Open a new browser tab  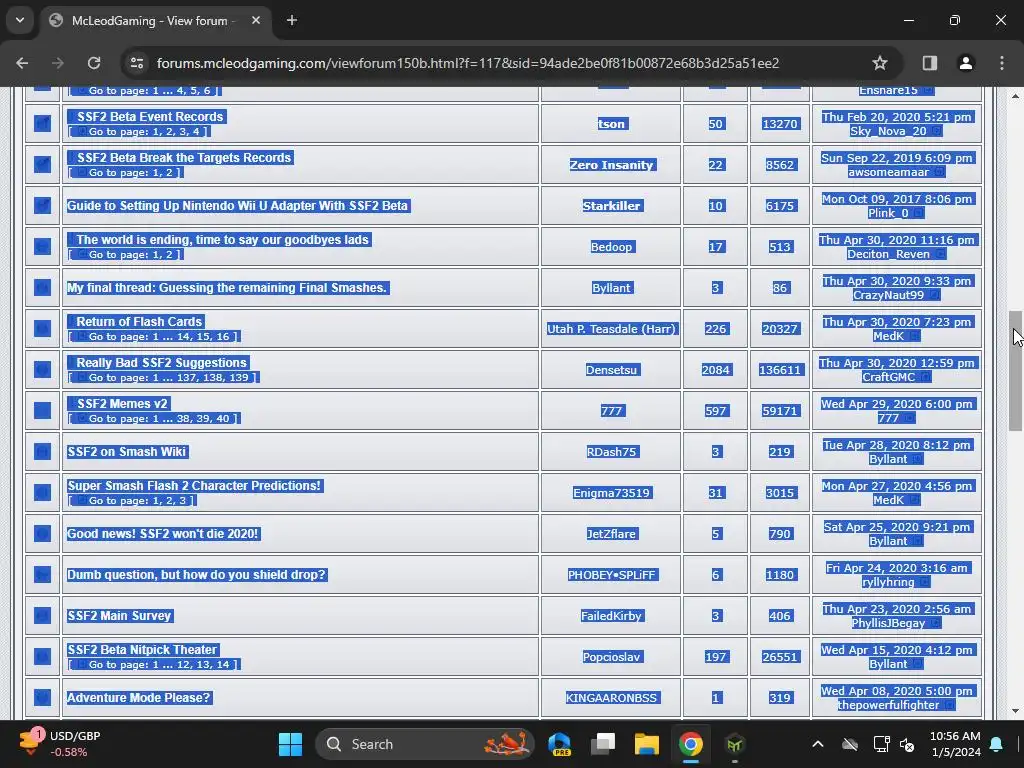[x=292, y=21]
